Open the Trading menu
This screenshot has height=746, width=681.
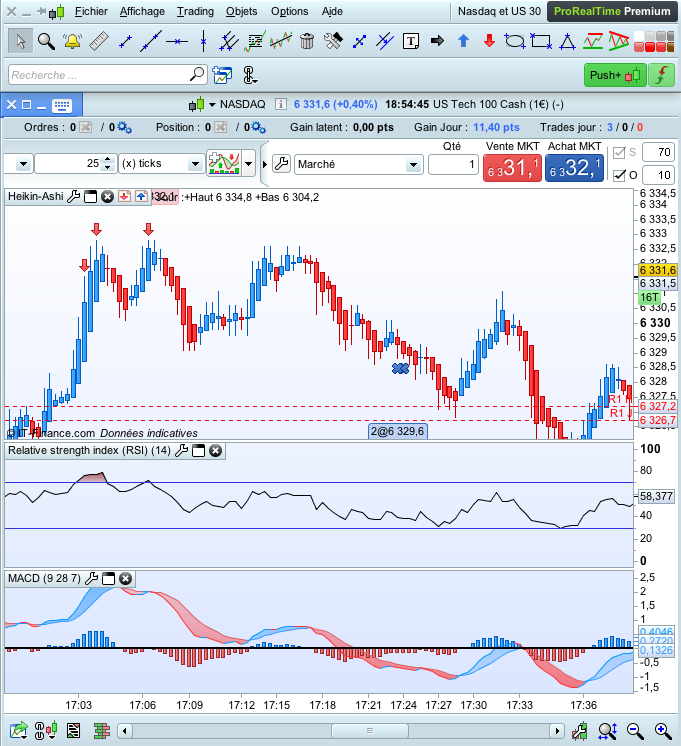195,11
